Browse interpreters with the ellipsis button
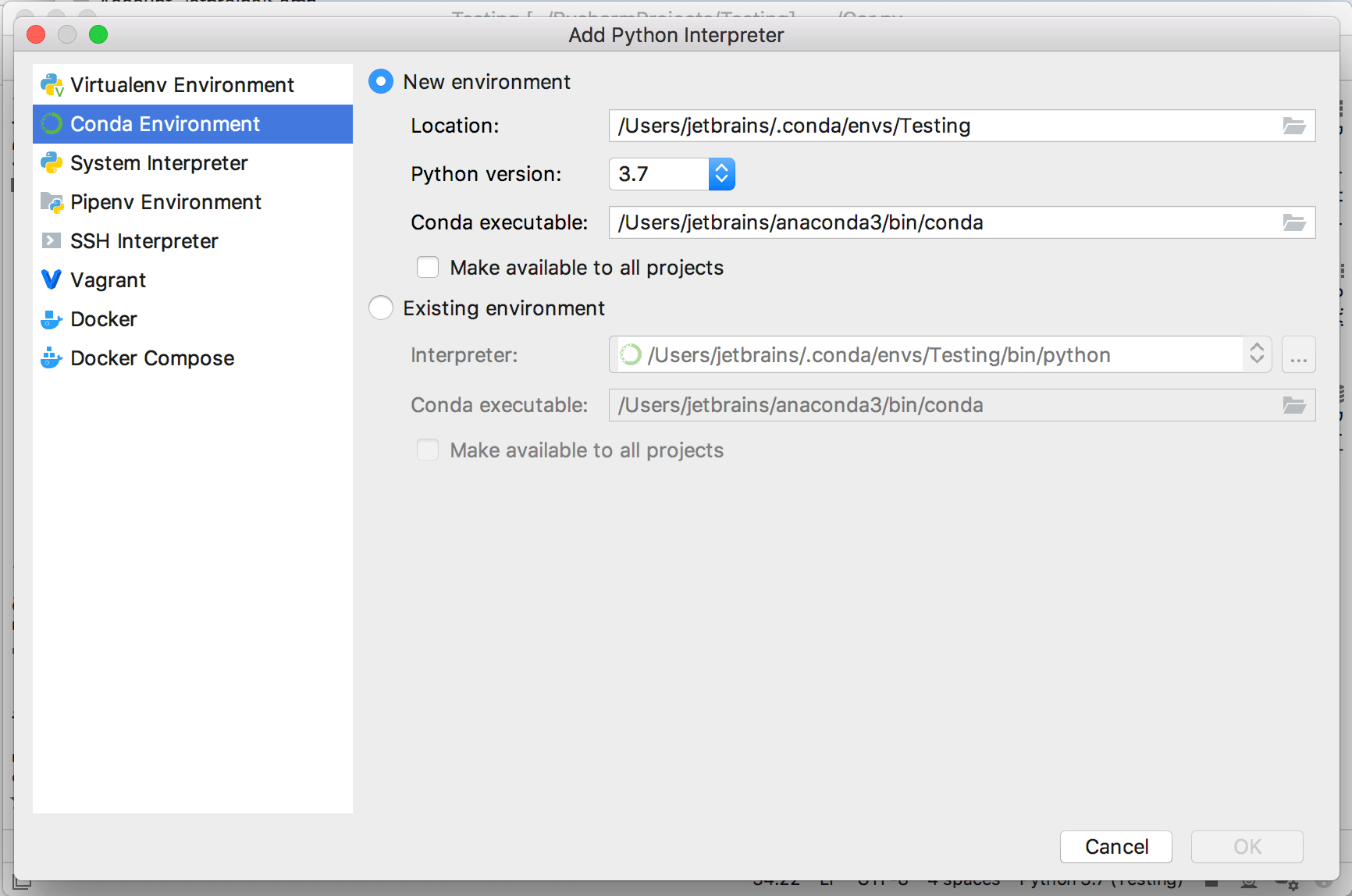This screenshot has height=896, width=1352. pyautogui.click(x=1298, y=354)
